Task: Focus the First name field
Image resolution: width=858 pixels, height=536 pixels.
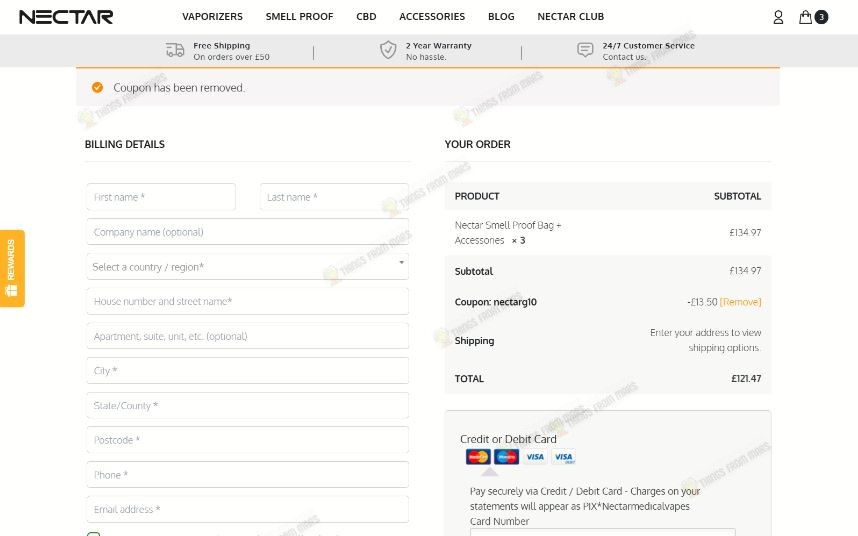Action: (x=161, y=197)
